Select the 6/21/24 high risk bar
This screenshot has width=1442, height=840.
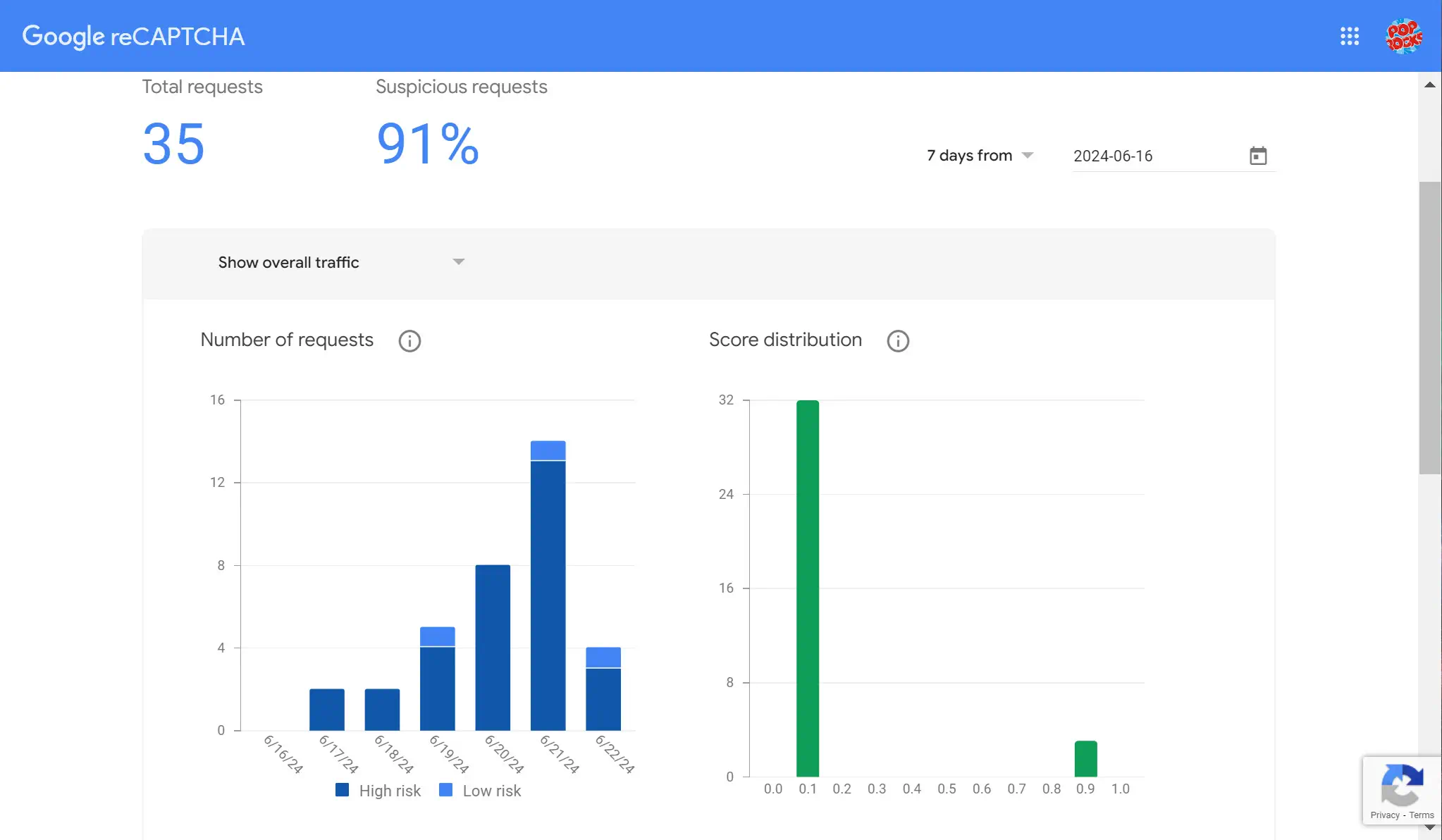click(x=548, y=595)
